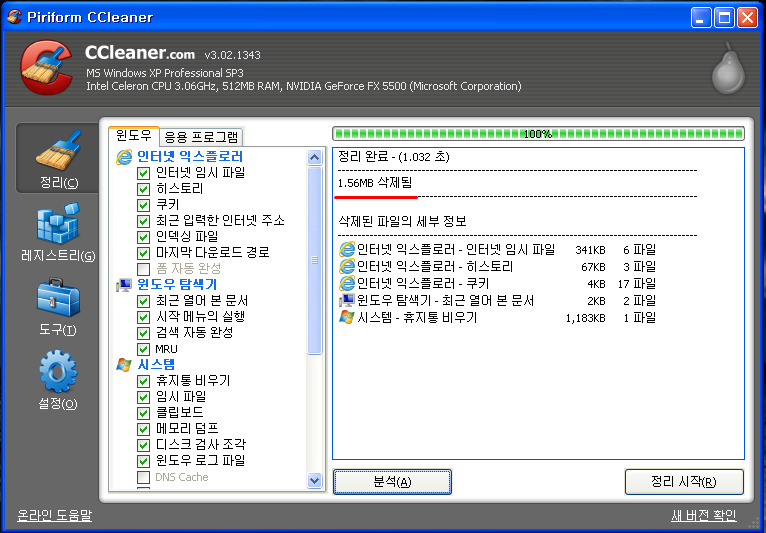Viewport: 766px width, 533px height.
Task: Click the 1.56MB 삭제됨 summary text
Action: pyautogui.click(x=375, y=183)
